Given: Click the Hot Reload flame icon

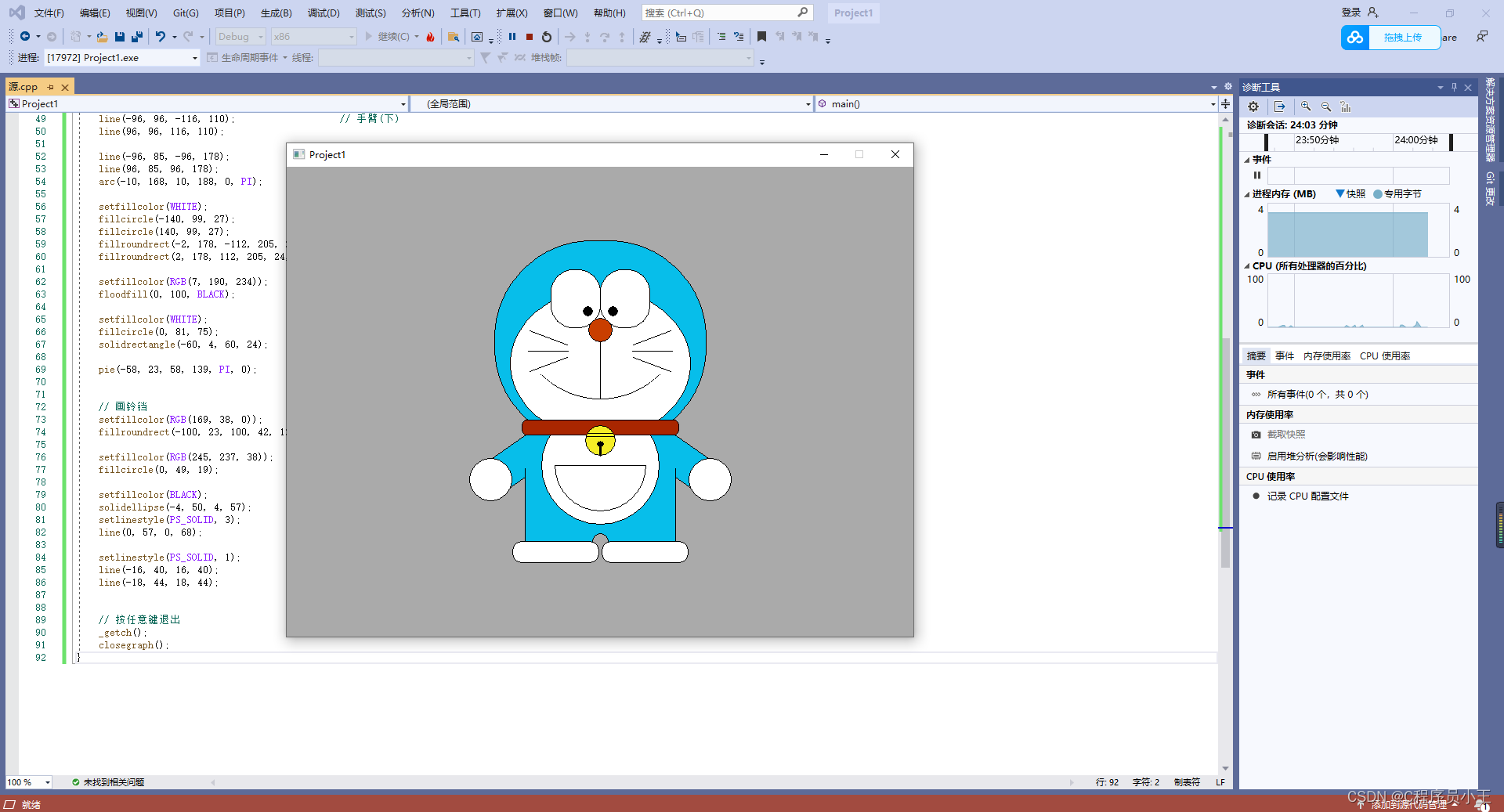Looking at the screenshot, I should click(x=430, y=36).
